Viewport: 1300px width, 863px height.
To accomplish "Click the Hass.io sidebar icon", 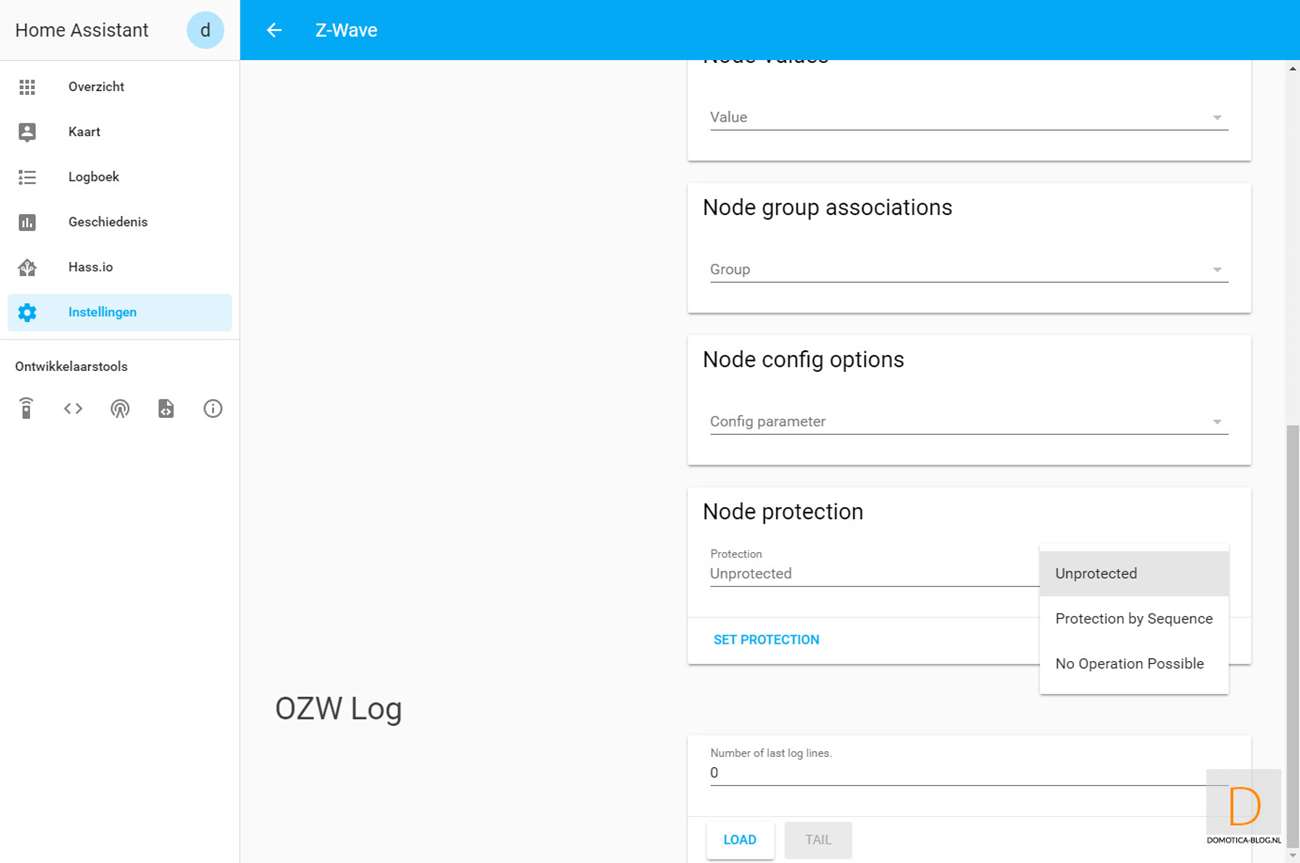I will [27, 267].
